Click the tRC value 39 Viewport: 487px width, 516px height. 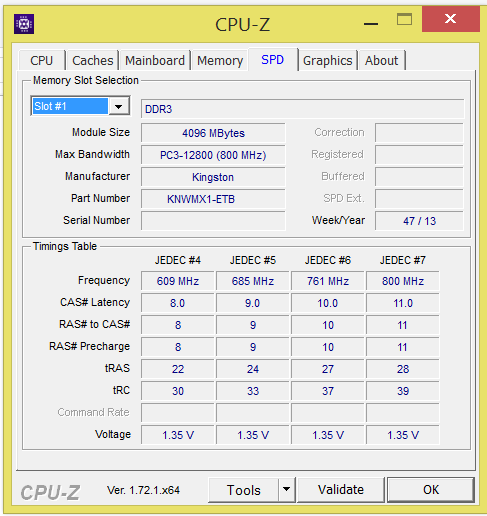click(x=403, y=391)
